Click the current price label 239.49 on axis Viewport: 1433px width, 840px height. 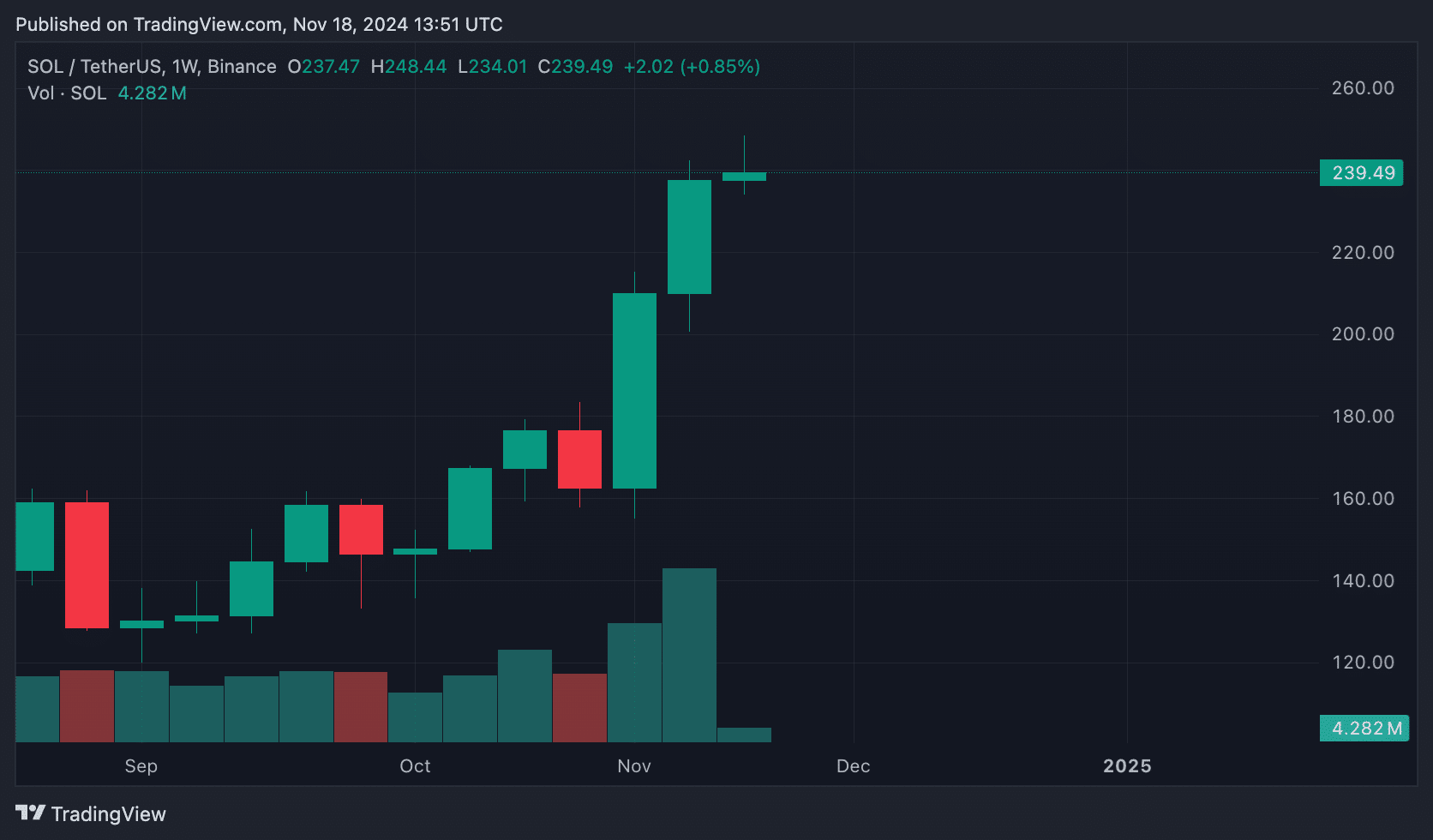(x=1362, y=173)
